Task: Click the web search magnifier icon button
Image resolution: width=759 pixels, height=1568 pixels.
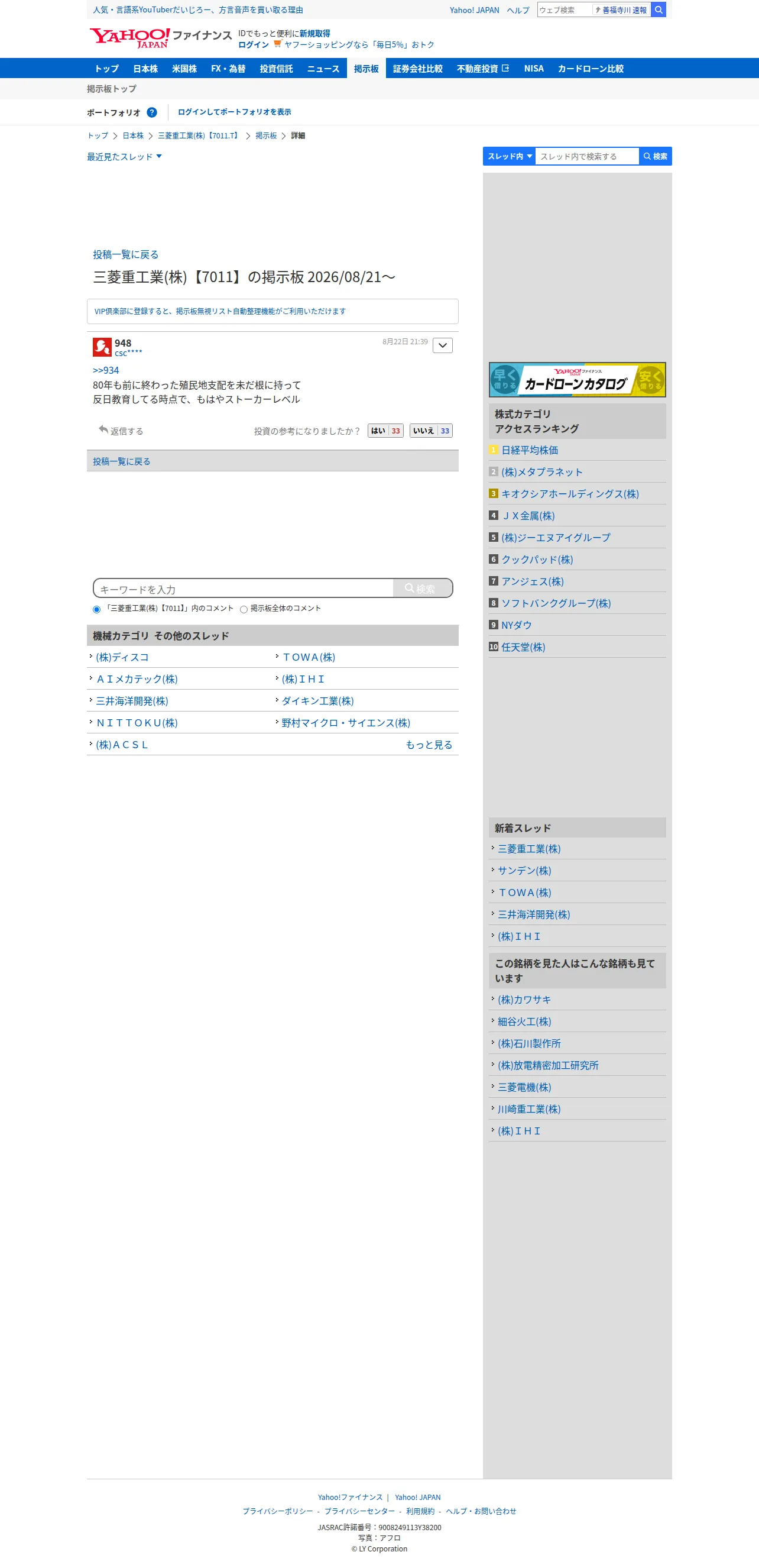Action: 659,9
